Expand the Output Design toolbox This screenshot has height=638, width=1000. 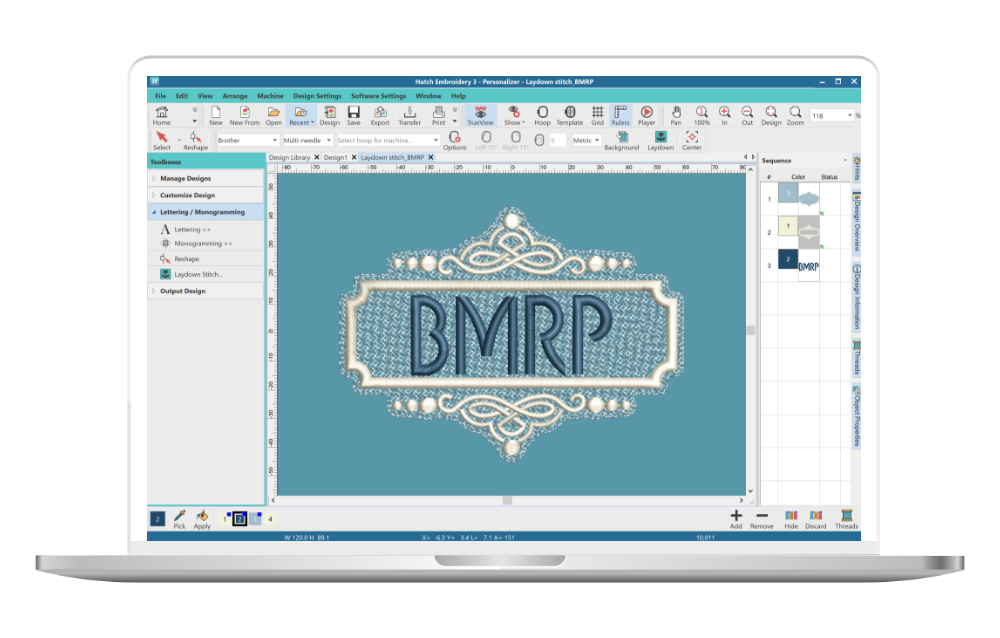coord(182,291)
